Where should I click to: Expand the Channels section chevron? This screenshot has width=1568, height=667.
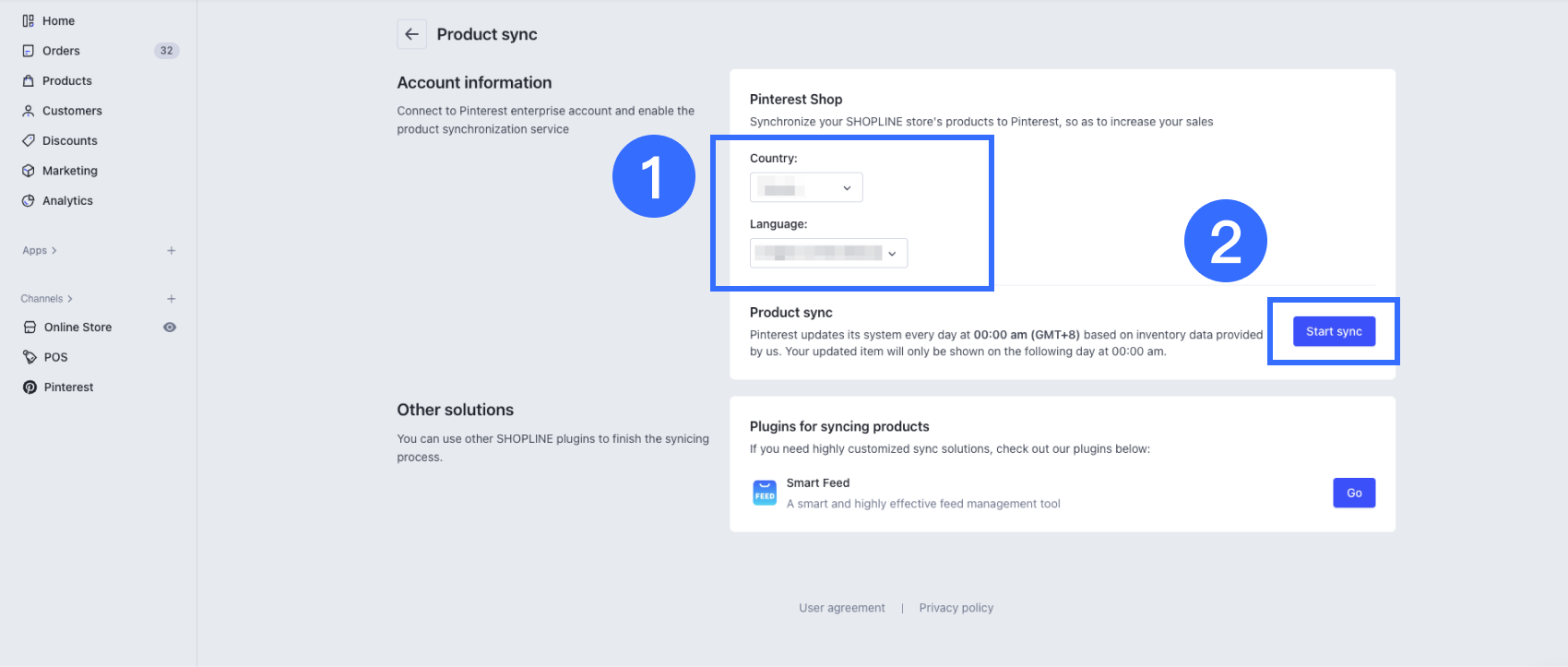pyautogui.click(x=70, y=299)
